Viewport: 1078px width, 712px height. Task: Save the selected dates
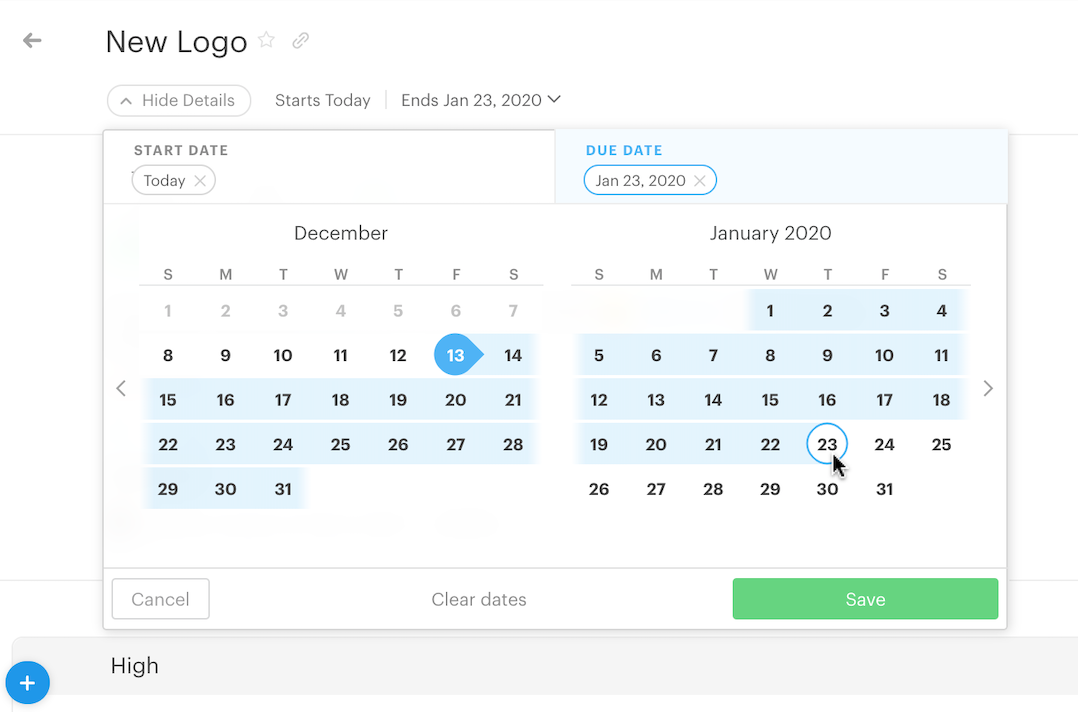point(865,599)
